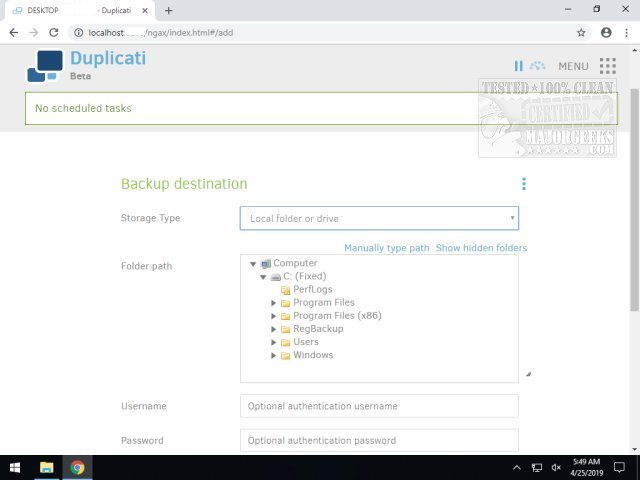Open the Chrome three-dot menu
This screenshot has height=480, width=640.
[627, 33]
